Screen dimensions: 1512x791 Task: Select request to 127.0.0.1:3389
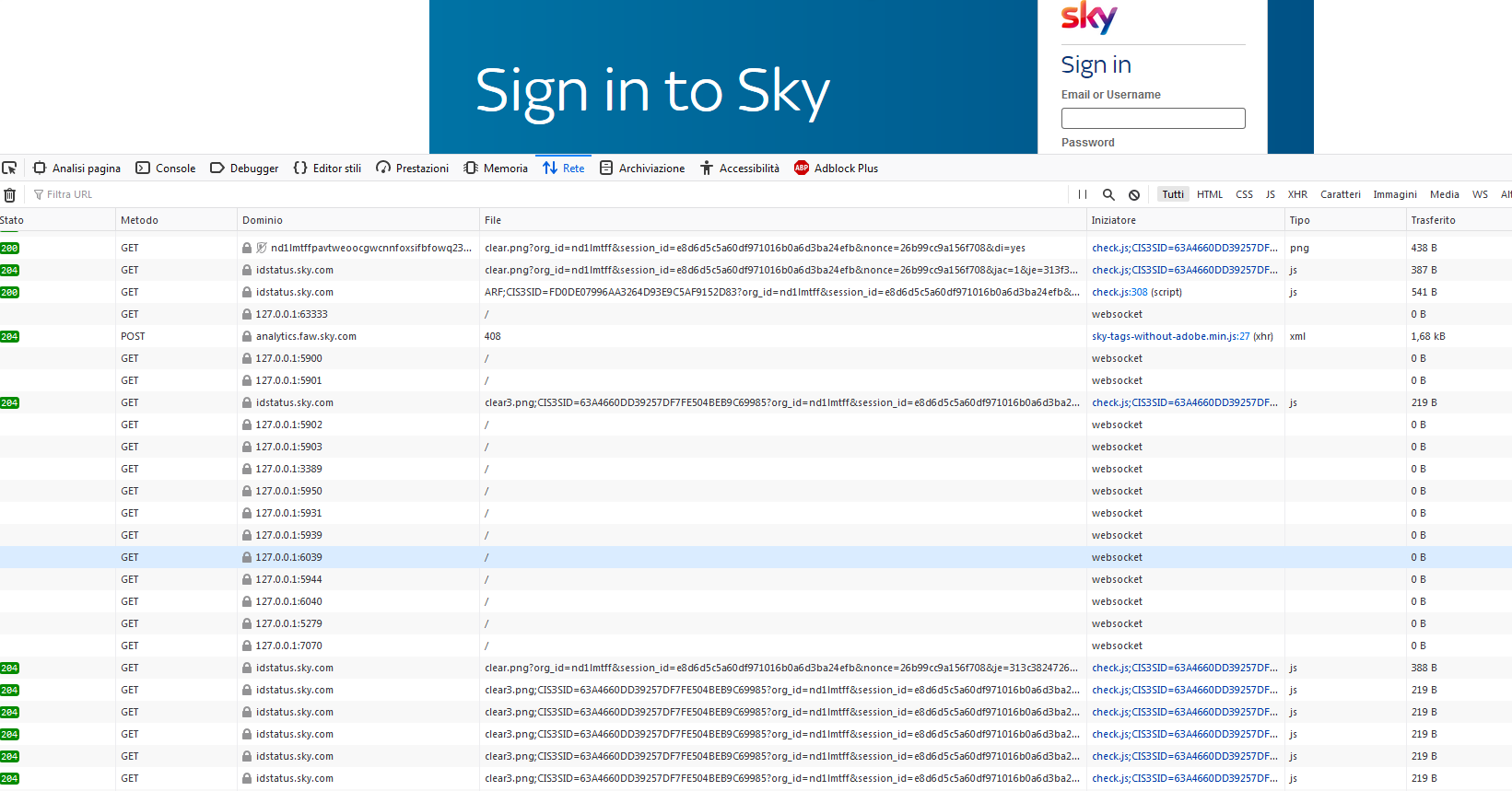tap(756, 469)
